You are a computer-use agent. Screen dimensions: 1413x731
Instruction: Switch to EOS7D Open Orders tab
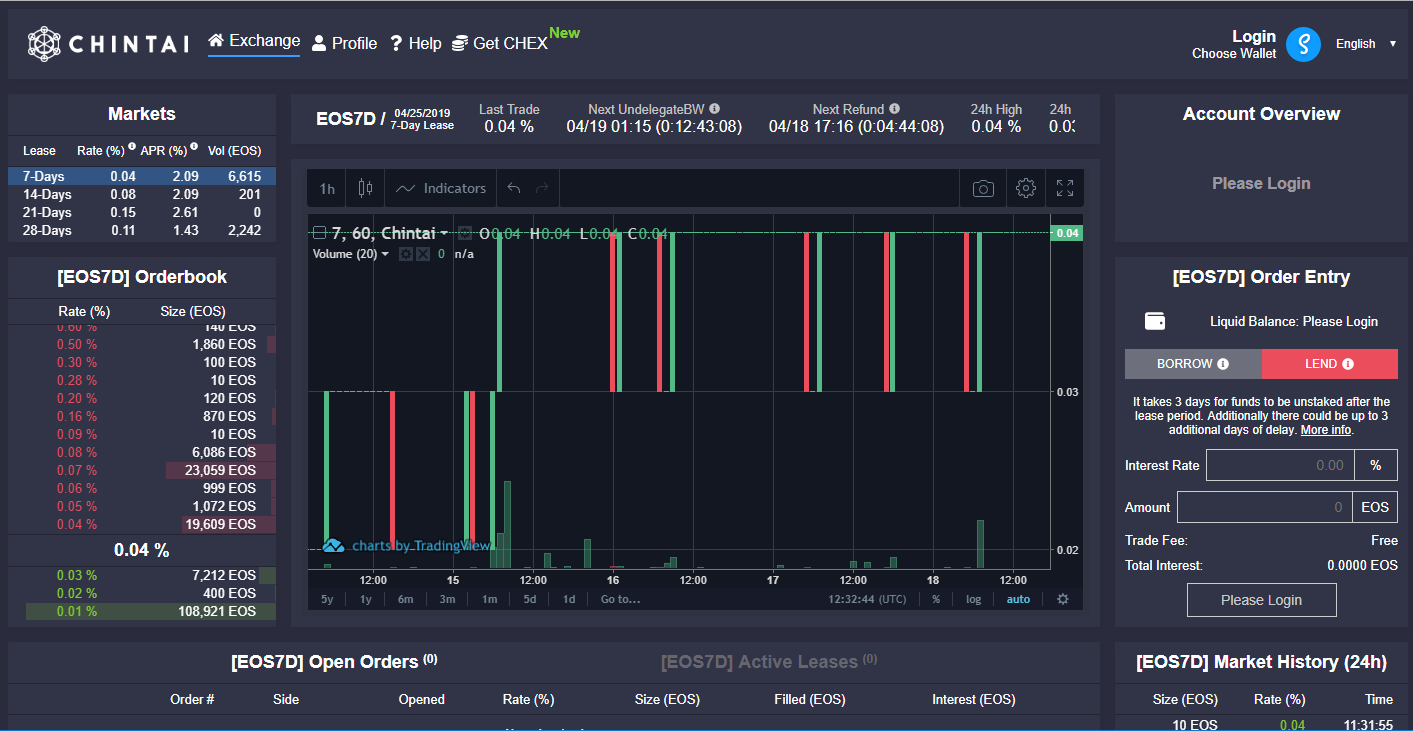334,662
